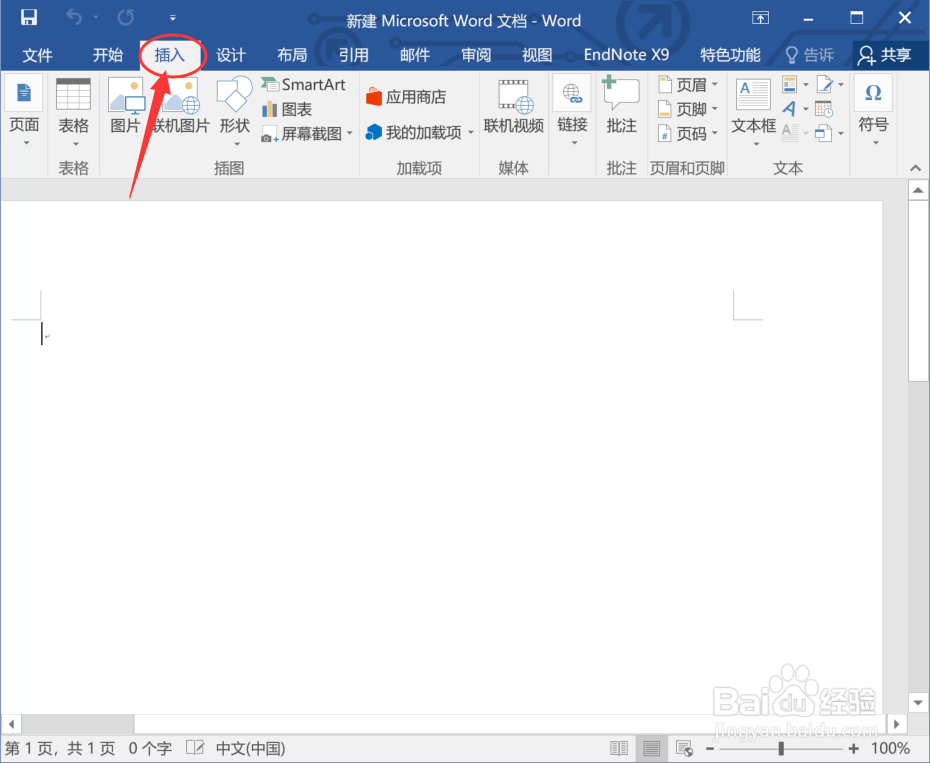Switch to Read Mode view
930x763 pixels.
[619, 749]
